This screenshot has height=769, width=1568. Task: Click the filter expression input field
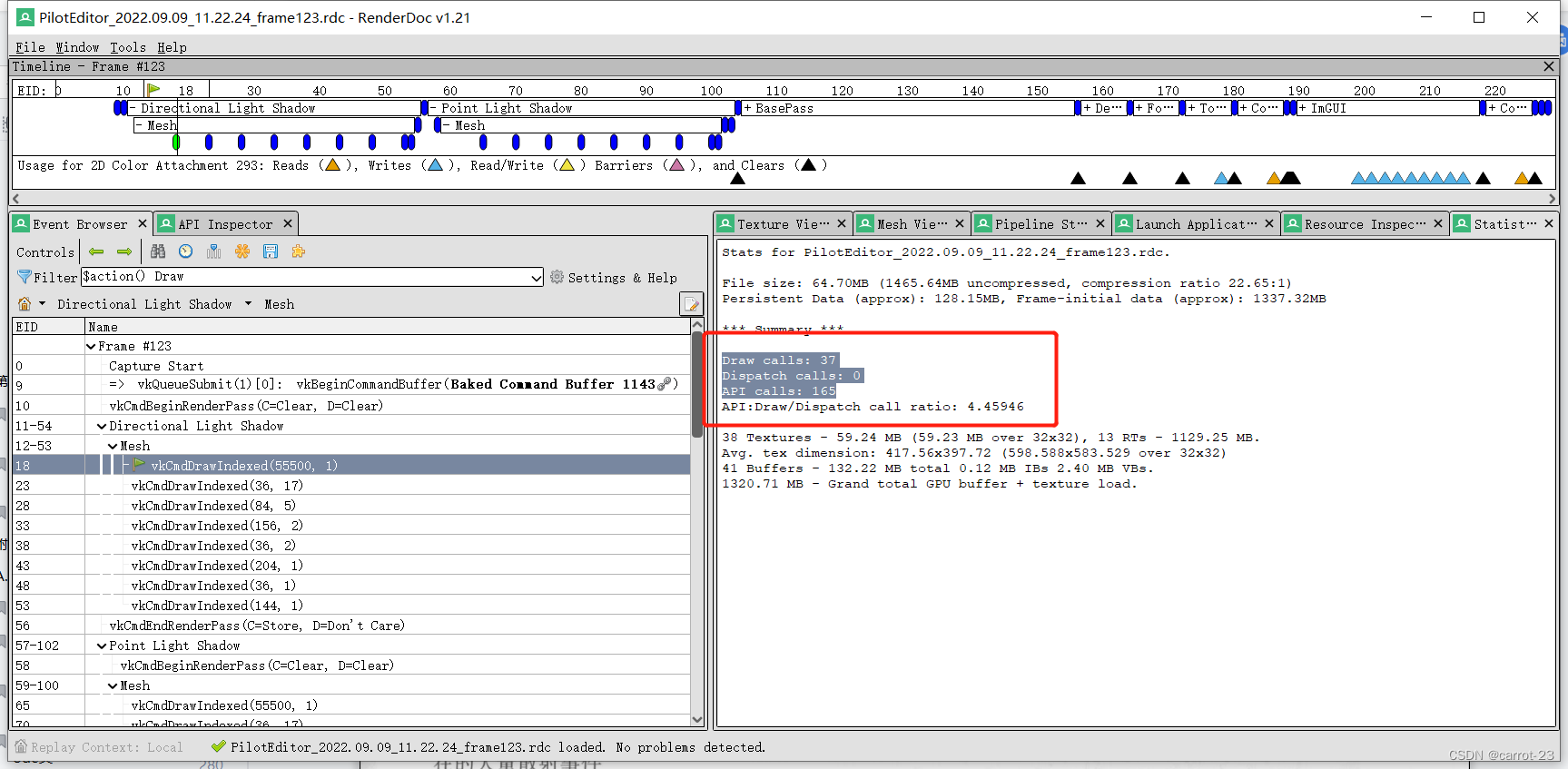tap(305, 277)
